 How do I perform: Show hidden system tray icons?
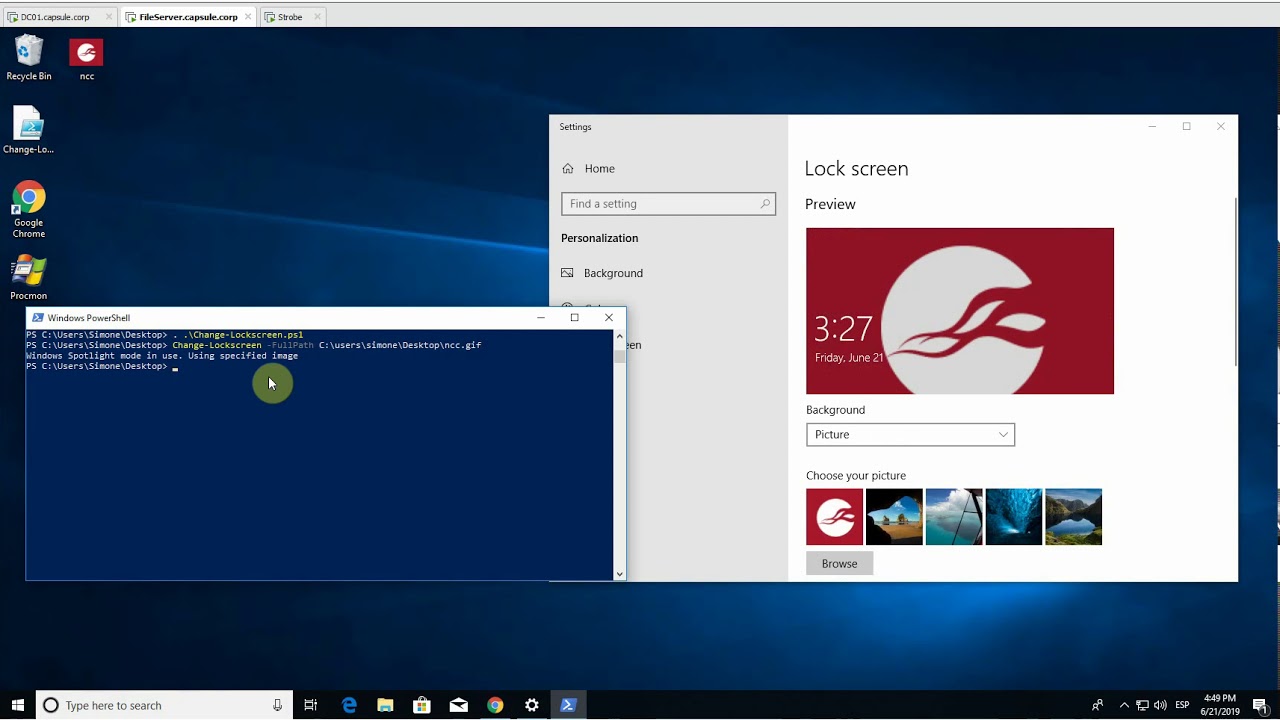pos(1124,705)
